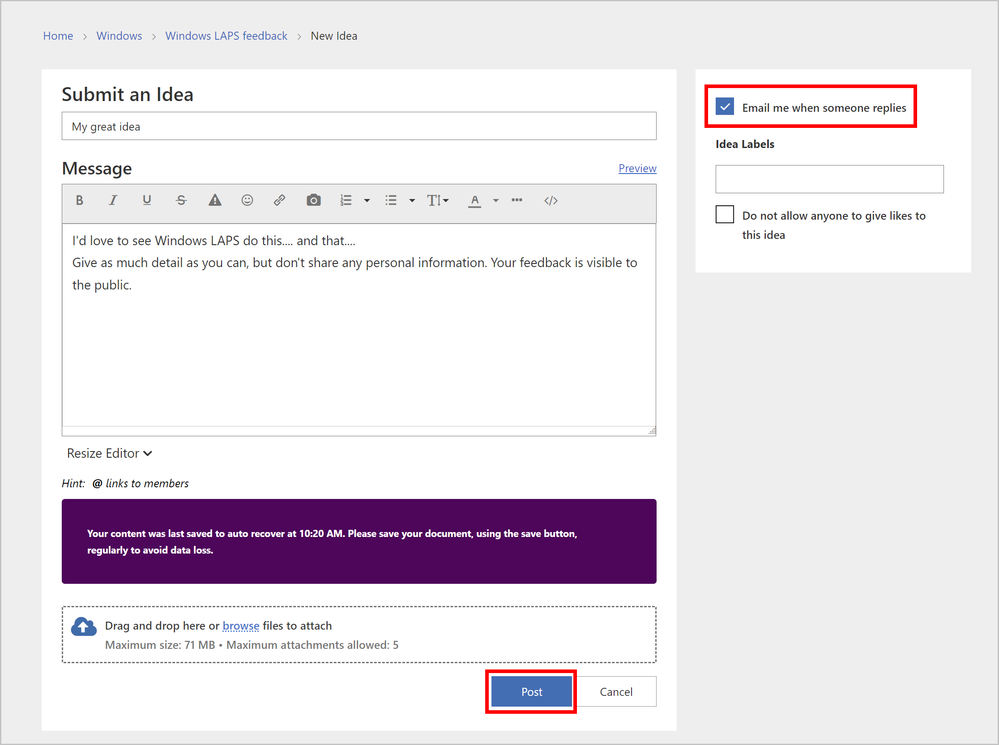Click the 'Submit an Idea' heading

(127, 94)
